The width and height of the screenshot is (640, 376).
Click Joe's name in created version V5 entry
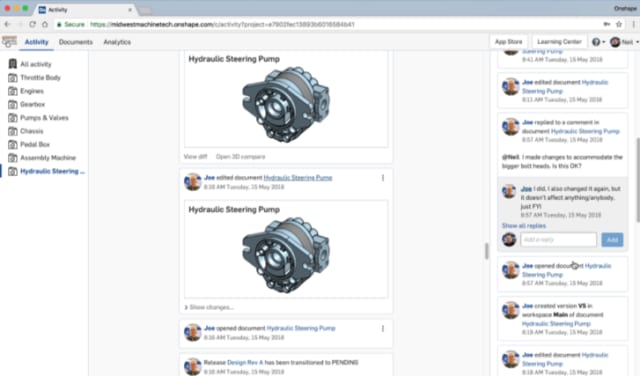pyautogui.click(x=527, y=306)
